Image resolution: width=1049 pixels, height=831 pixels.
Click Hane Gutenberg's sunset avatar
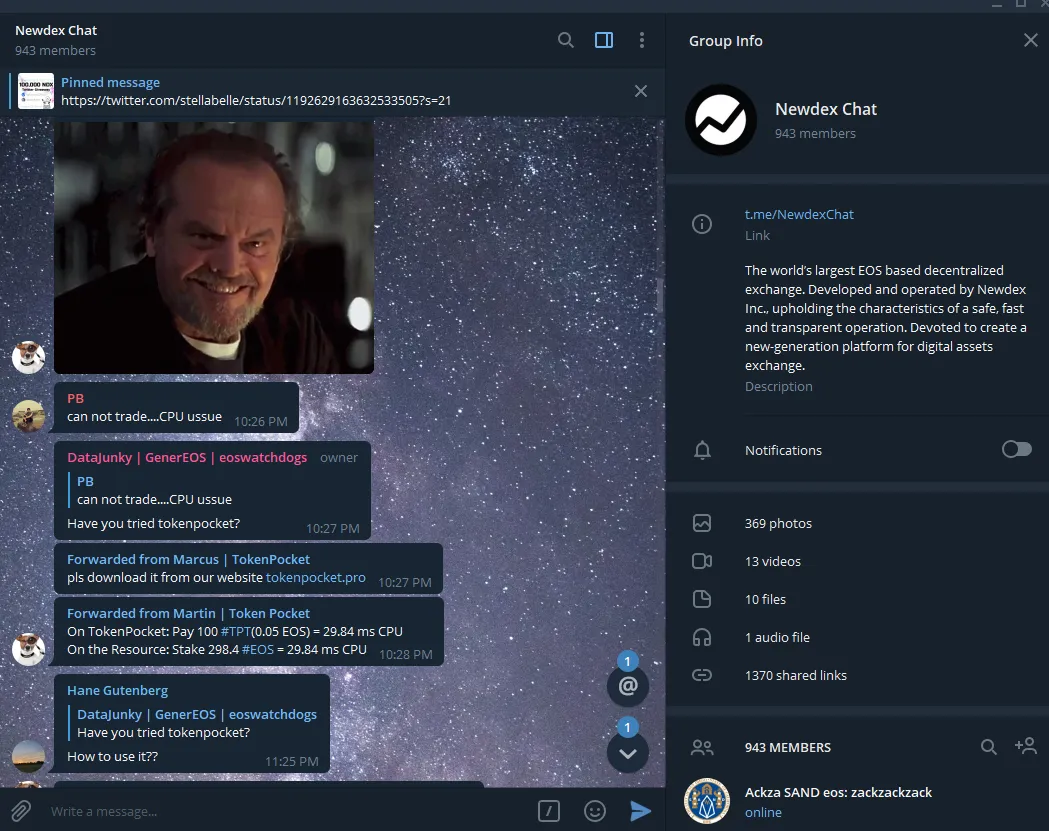pos(28,757)
